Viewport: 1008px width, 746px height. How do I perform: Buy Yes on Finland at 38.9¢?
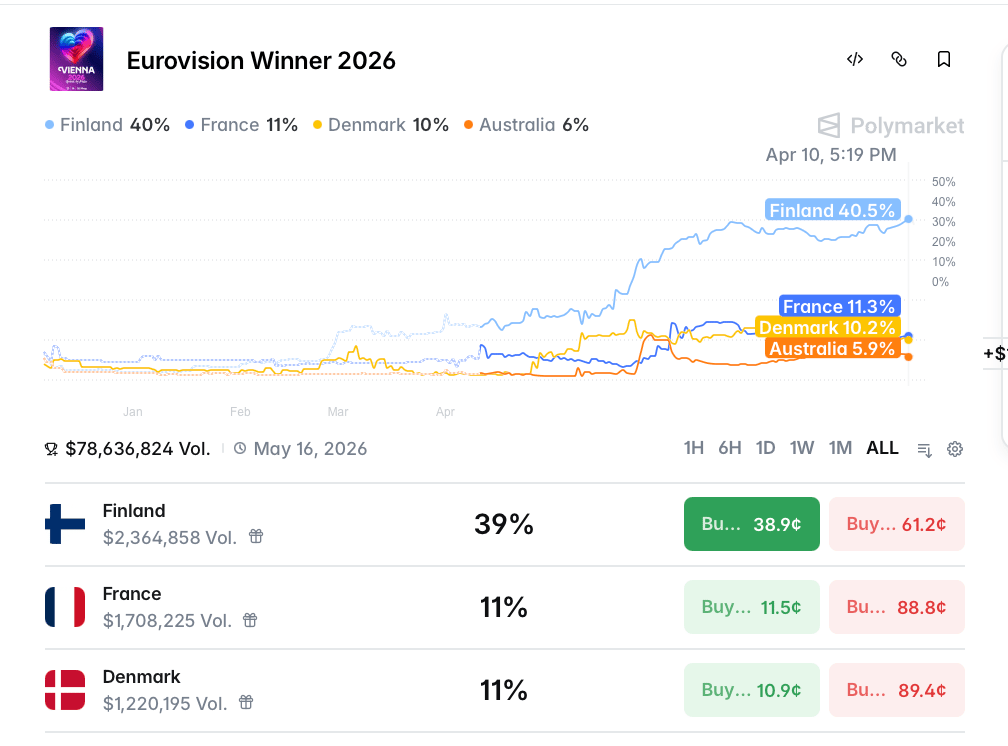pos(751,524)
